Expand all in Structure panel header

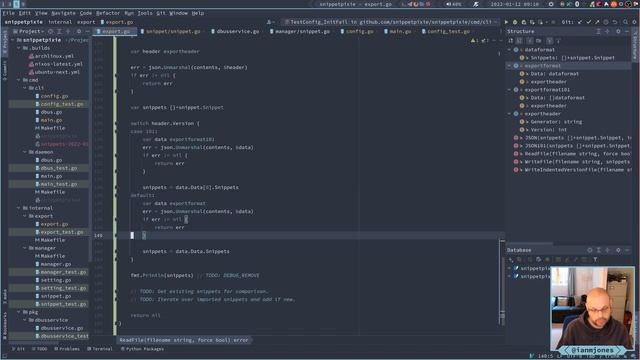pos(598,31)
